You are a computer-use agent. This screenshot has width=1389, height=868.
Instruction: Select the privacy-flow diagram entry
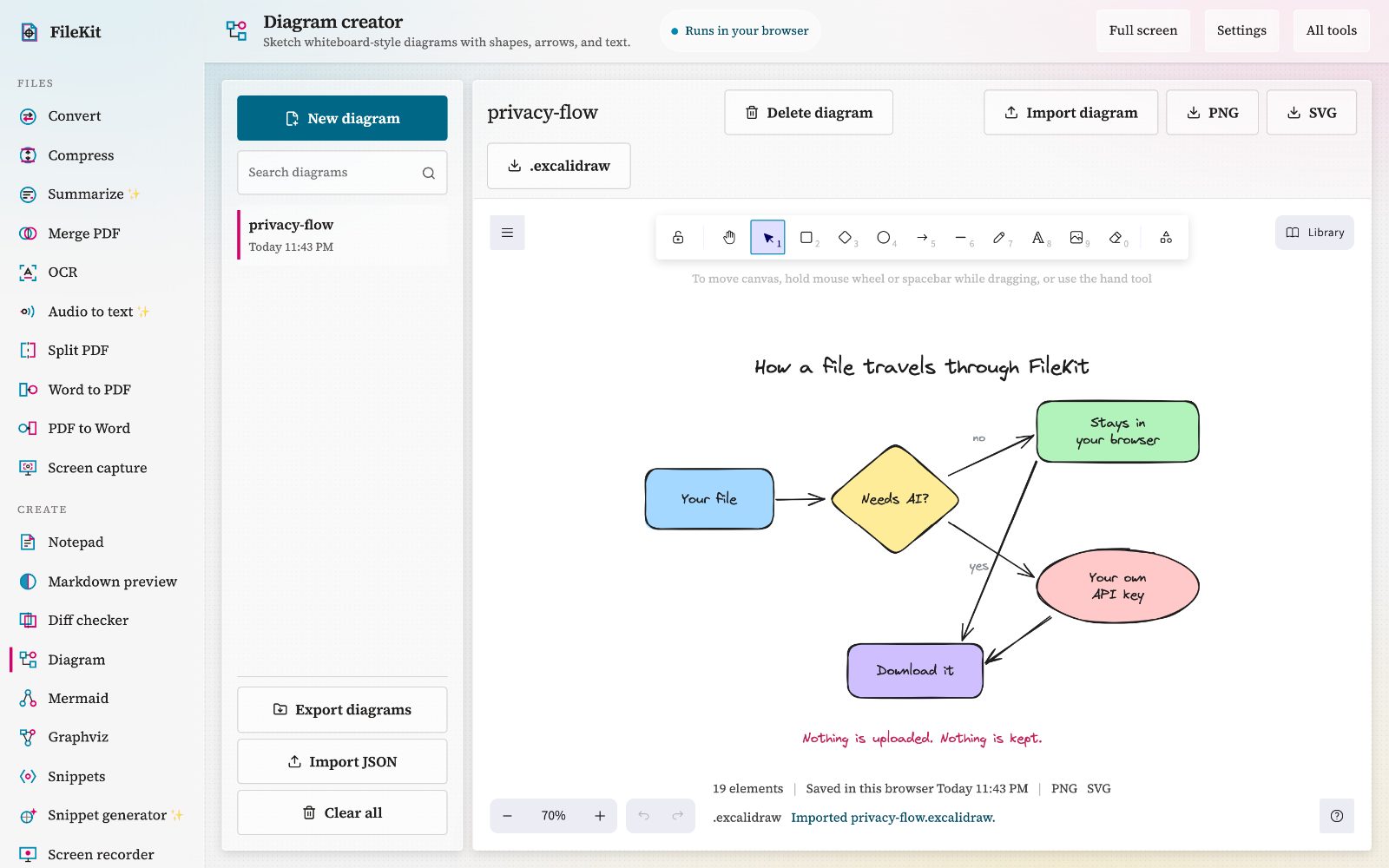342,234
